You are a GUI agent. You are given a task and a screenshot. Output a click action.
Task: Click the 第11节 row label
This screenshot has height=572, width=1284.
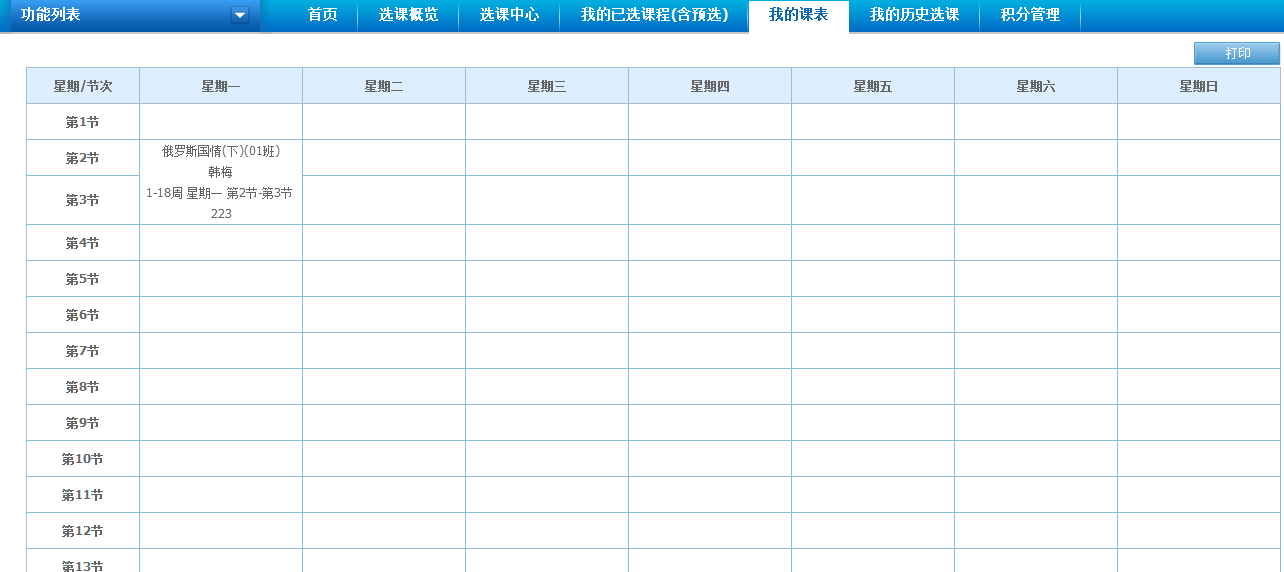pos(83,495)
